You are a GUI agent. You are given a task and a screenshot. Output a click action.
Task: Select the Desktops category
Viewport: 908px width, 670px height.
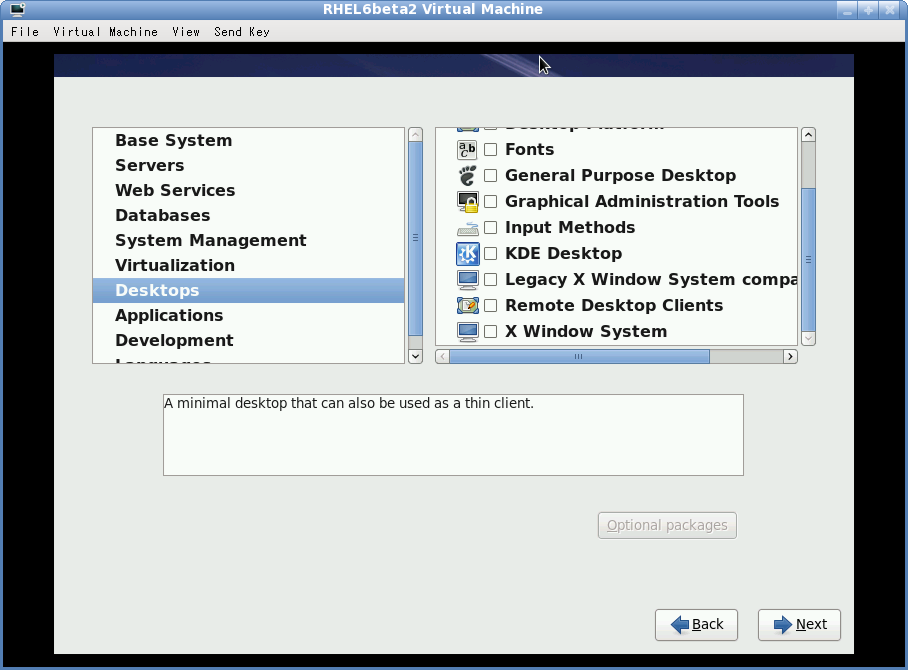click(x=248, y=290)
